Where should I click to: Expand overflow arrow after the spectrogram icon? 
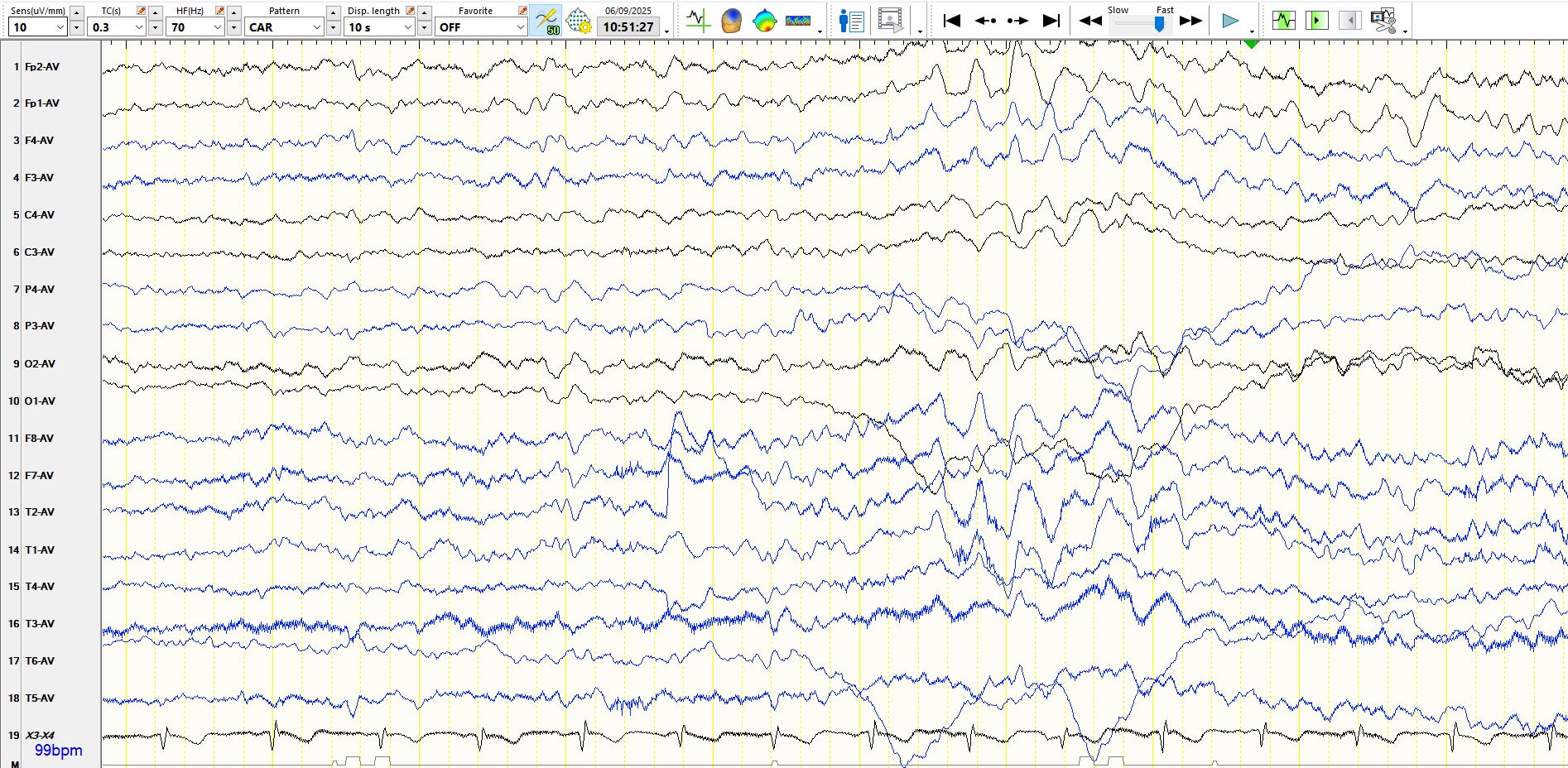tap(820, 31)
